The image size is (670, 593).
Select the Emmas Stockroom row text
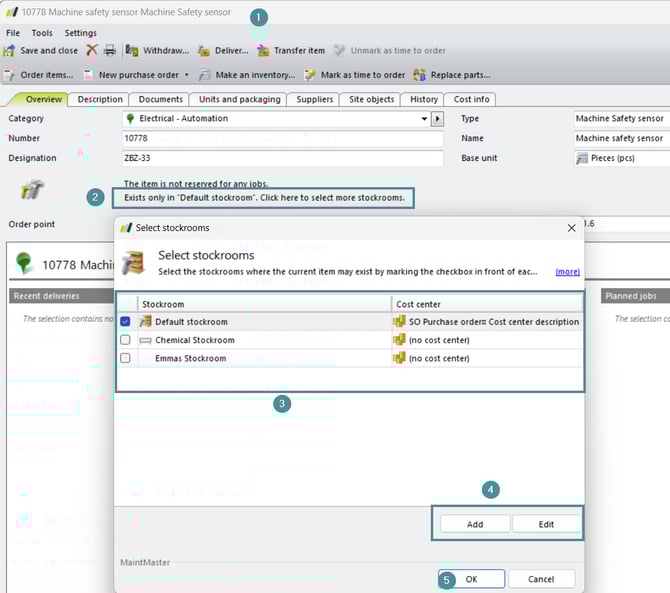coord(191,358)
